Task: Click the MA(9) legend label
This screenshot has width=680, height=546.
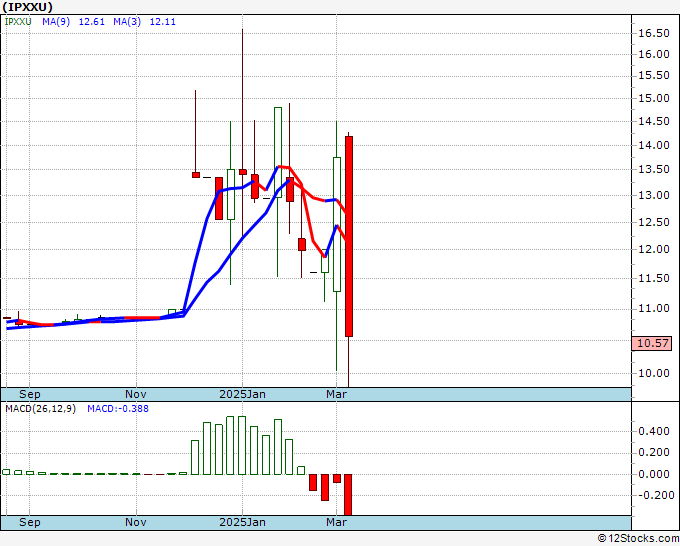Action: pos(56,22)
